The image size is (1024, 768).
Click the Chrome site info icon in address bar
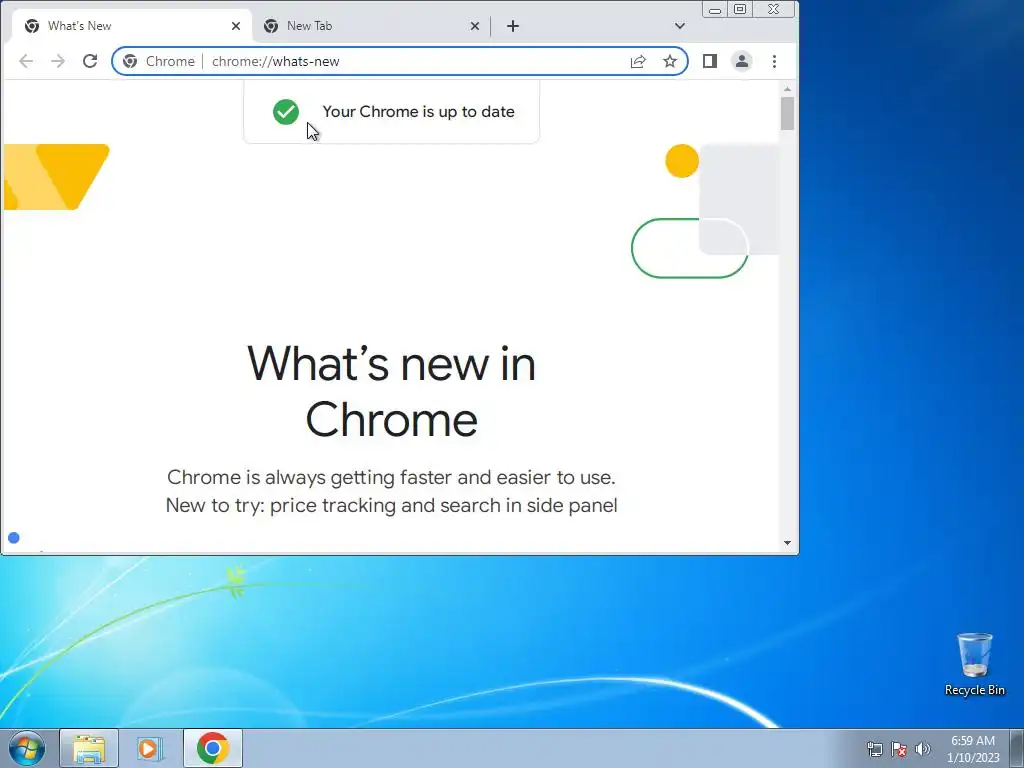130,61
